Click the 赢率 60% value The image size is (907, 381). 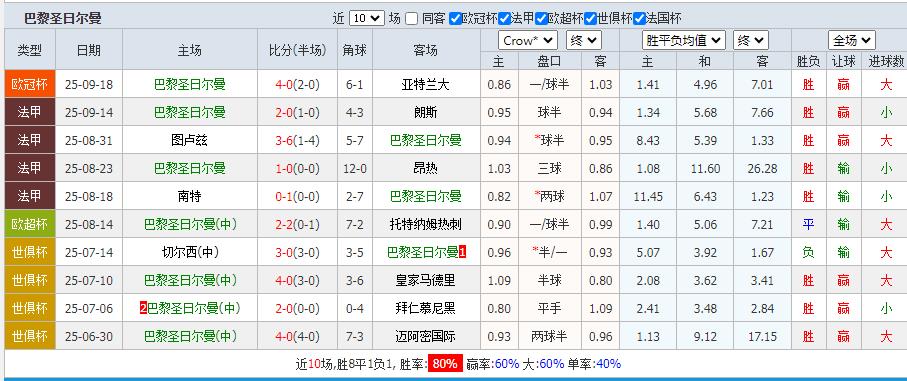pyautogui.click(x=507, y=364)
